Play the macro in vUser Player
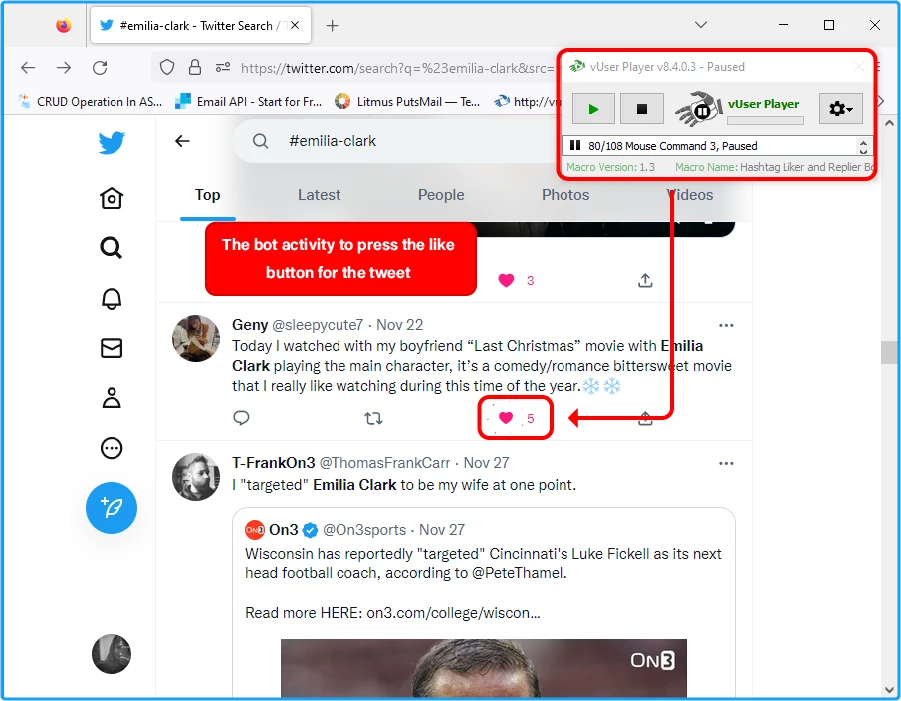Image resolution: width=901 pixels, height=701 pixels. tap(593, 109)
